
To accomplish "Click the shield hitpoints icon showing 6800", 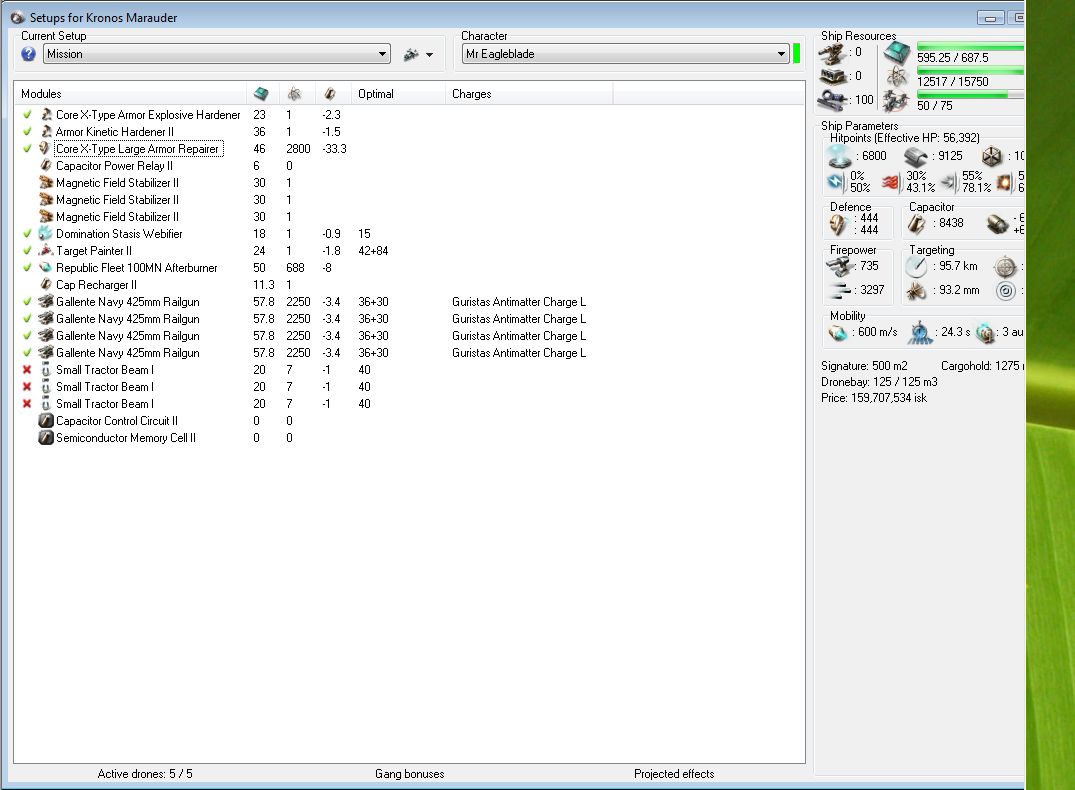I will 839,156.
